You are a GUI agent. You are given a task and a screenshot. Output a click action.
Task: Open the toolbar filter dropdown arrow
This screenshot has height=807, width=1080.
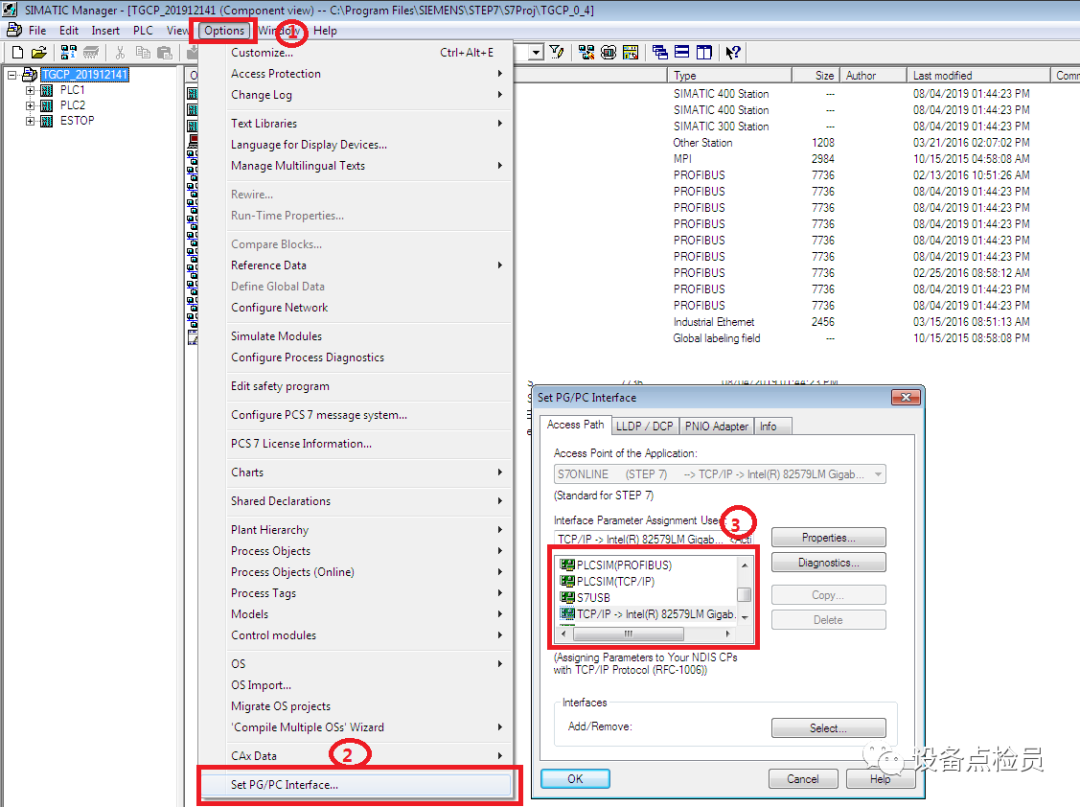pos(537,52)
